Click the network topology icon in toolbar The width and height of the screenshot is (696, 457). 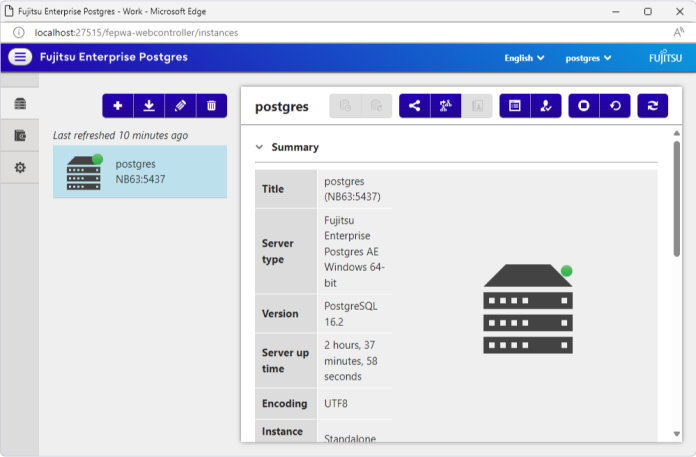445,106
